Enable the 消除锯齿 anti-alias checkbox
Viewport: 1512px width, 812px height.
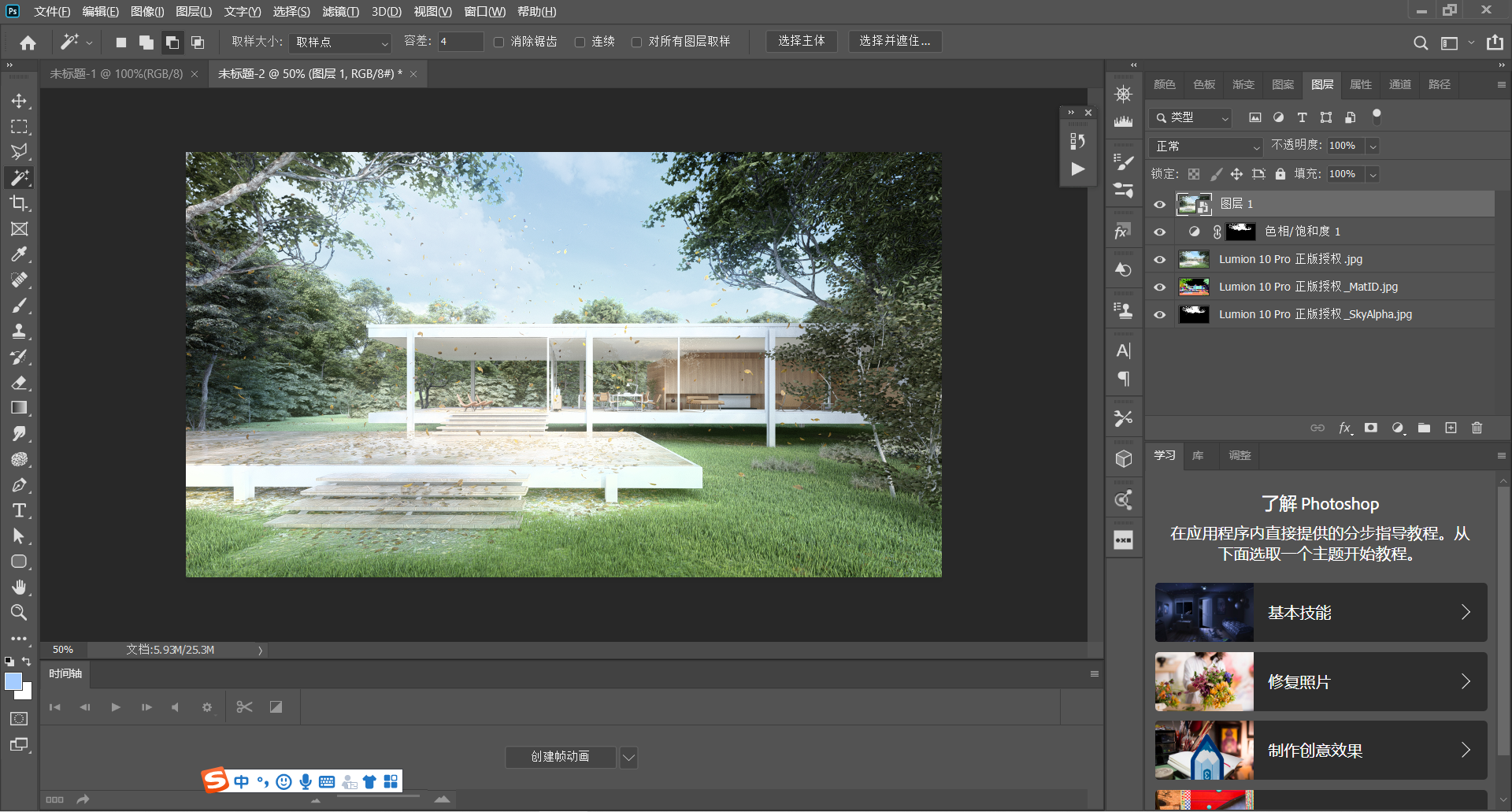[499, 43]
